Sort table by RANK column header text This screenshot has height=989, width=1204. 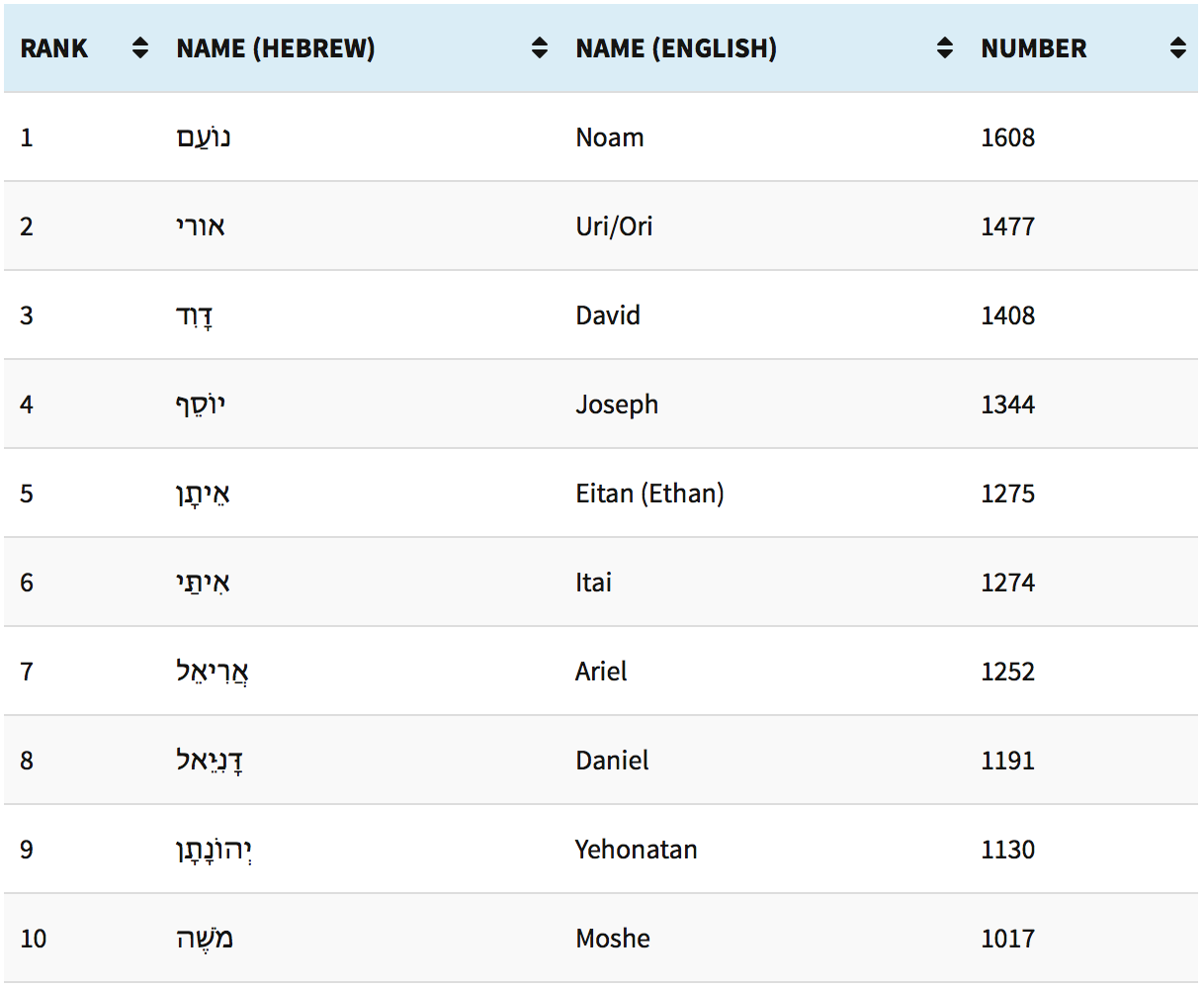54,48
